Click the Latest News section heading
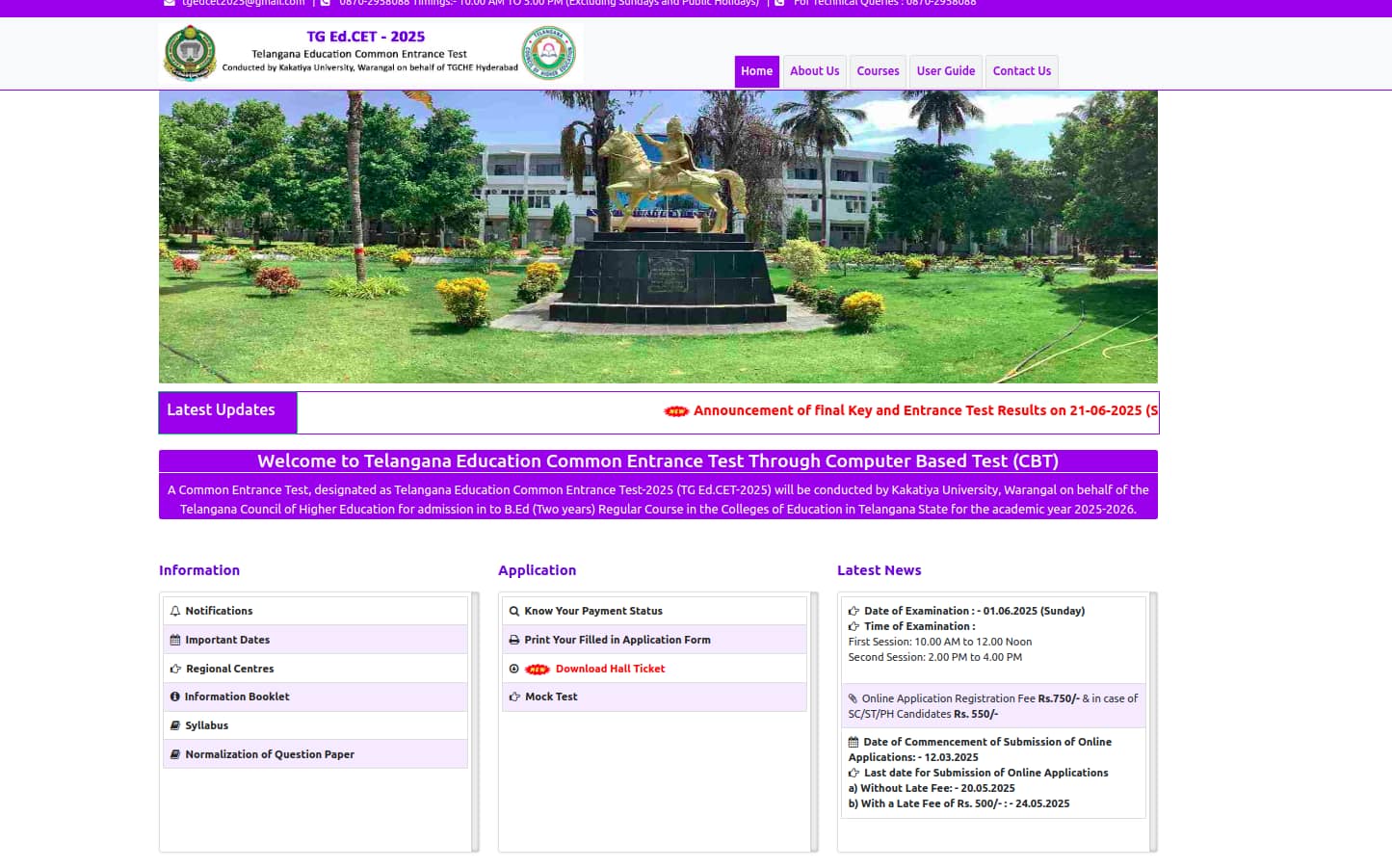 click(x=879, y=570)
